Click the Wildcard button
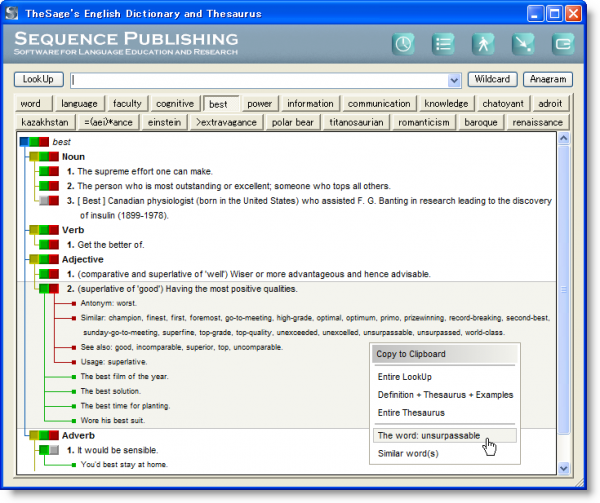 pos(492,79)
